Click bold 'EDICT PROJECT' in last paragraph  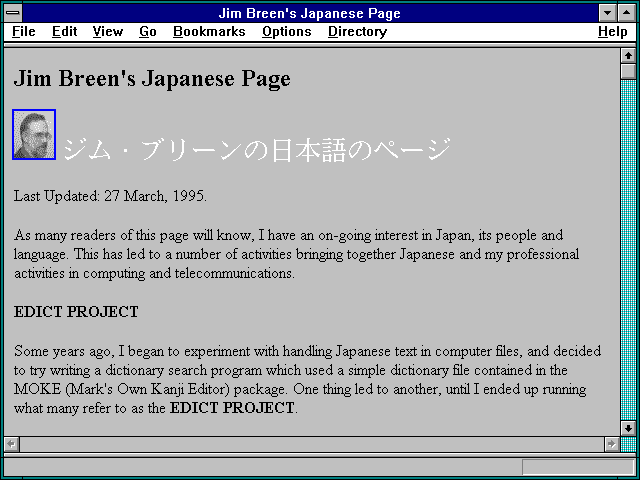pyautogui.click(x=232, y=407)
